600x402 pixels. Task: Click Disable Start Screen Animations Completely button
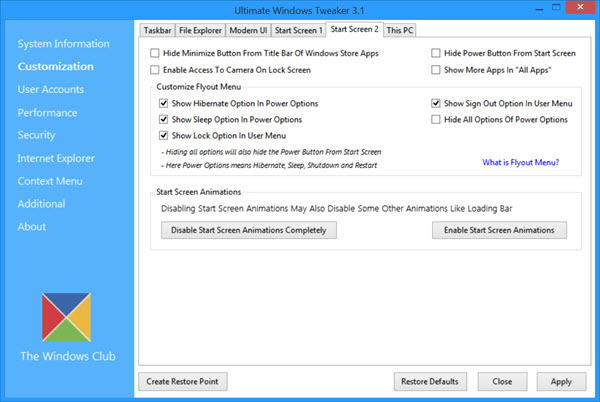click(x=249, y=230)
